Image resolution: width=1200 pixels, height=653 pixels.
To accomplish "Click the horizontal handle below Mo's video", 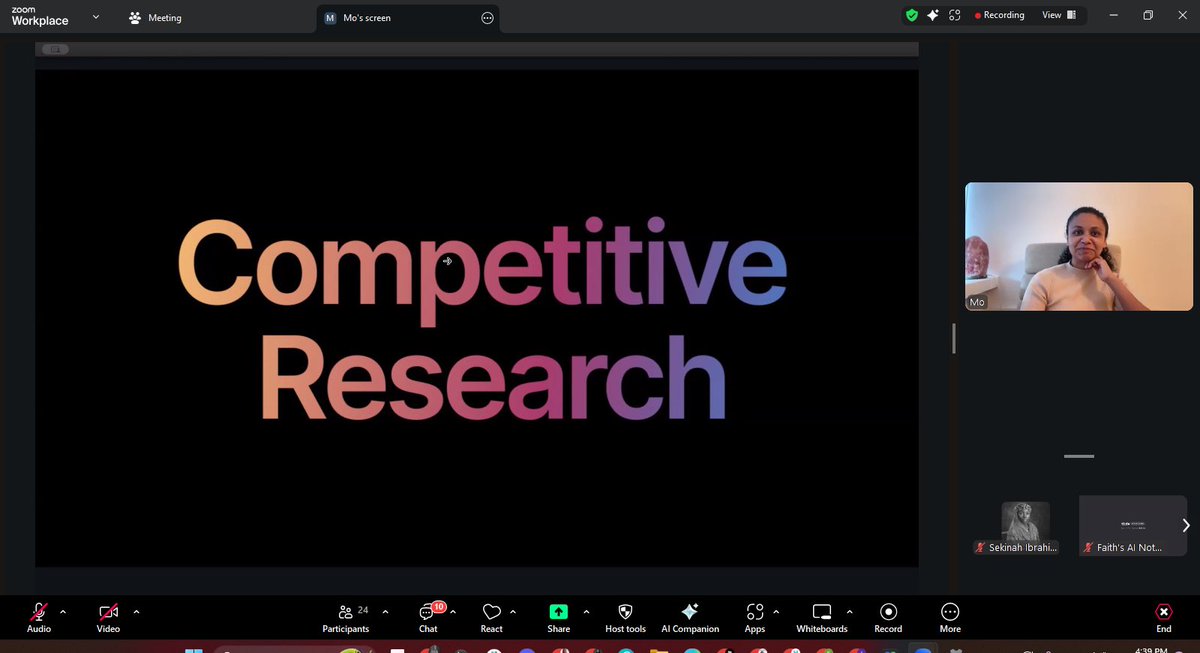I will coord(1079,456).
